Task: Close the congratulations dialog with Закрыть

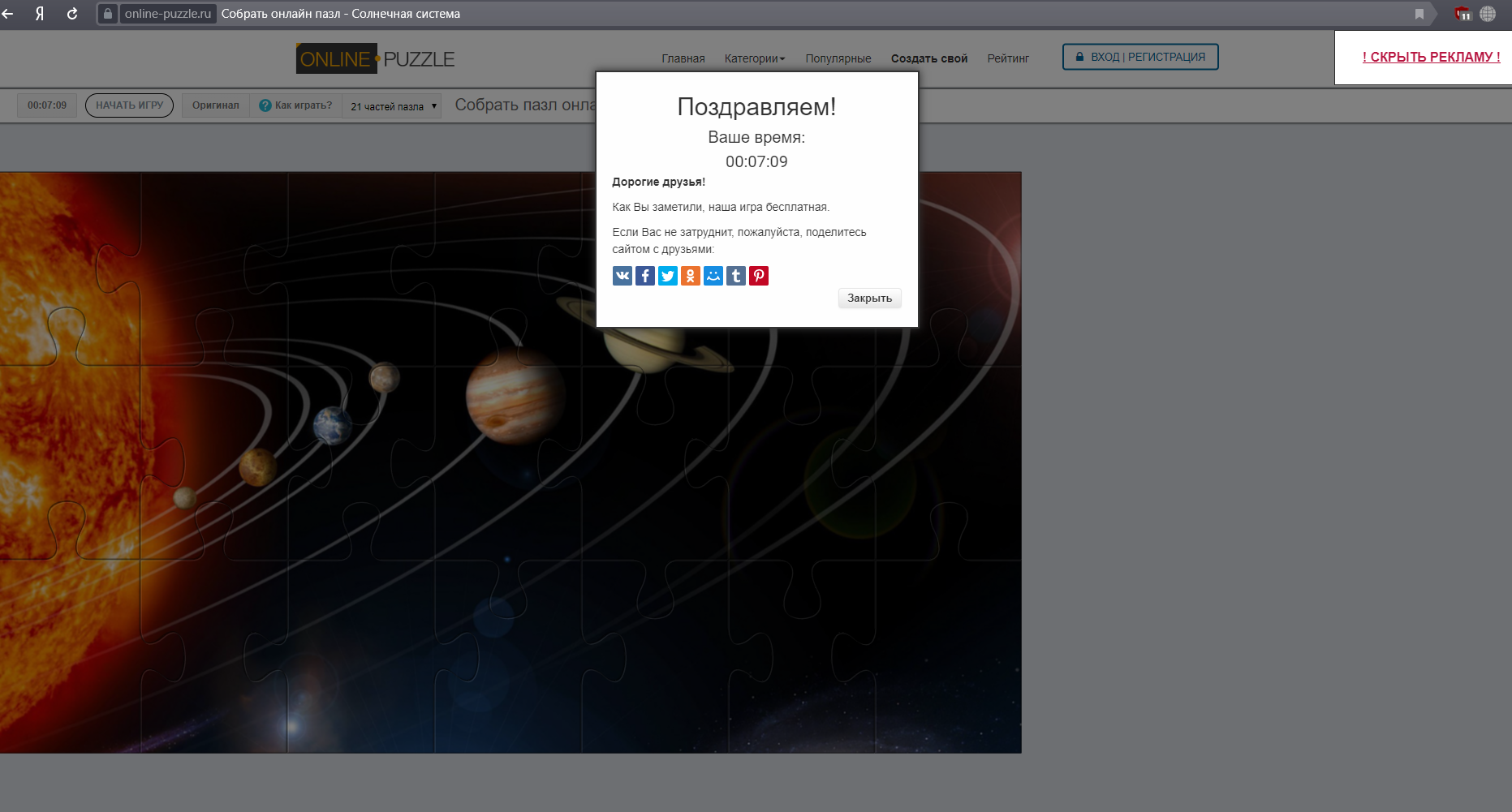Action: tap(869, 298)
